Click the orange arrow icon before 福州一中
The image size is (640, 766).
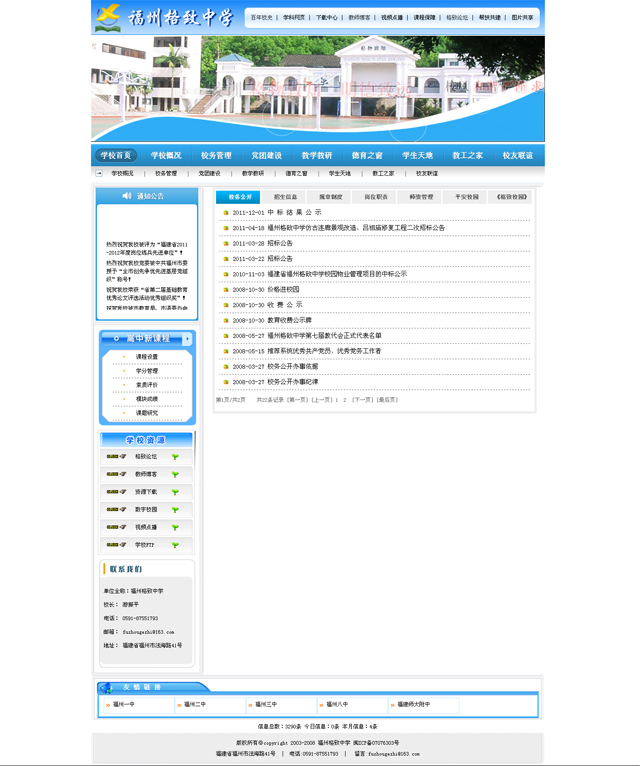click(x=108, y=705)
